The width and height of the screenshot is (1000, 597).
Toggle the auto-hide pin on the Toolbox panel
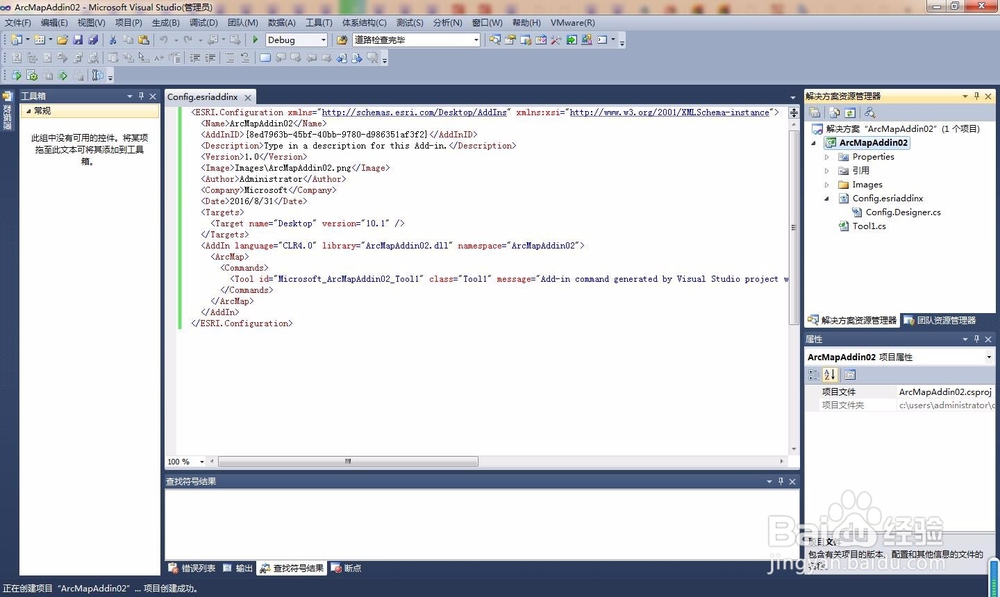coord(142,96)
